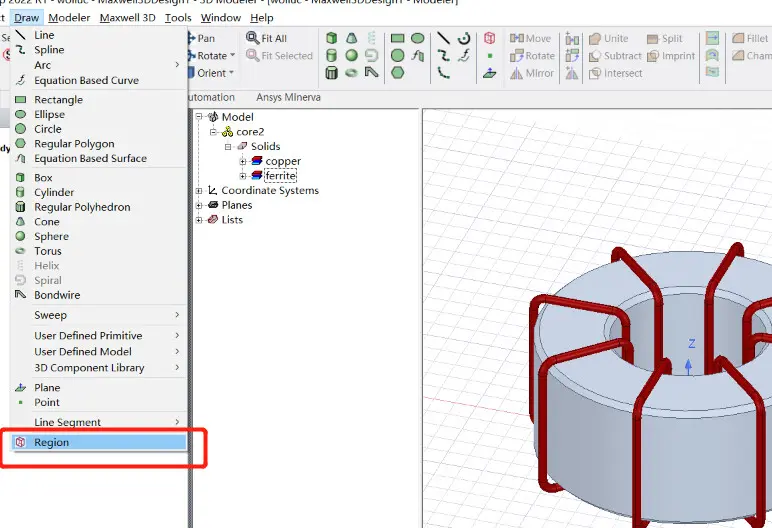Click the Draw regular polyhedron toolbar icon
This screenshot has width=772, height=528.
click(332, 73)
